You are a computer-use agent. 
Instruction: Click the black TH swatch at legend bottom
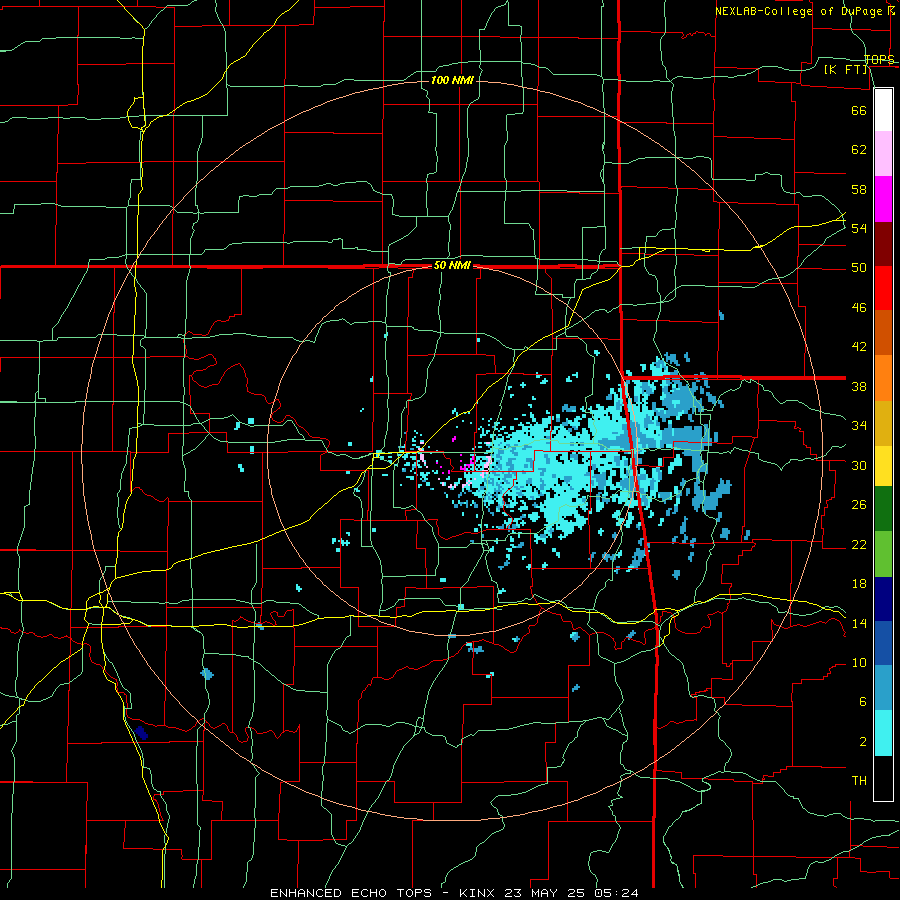tap(883, 778)
